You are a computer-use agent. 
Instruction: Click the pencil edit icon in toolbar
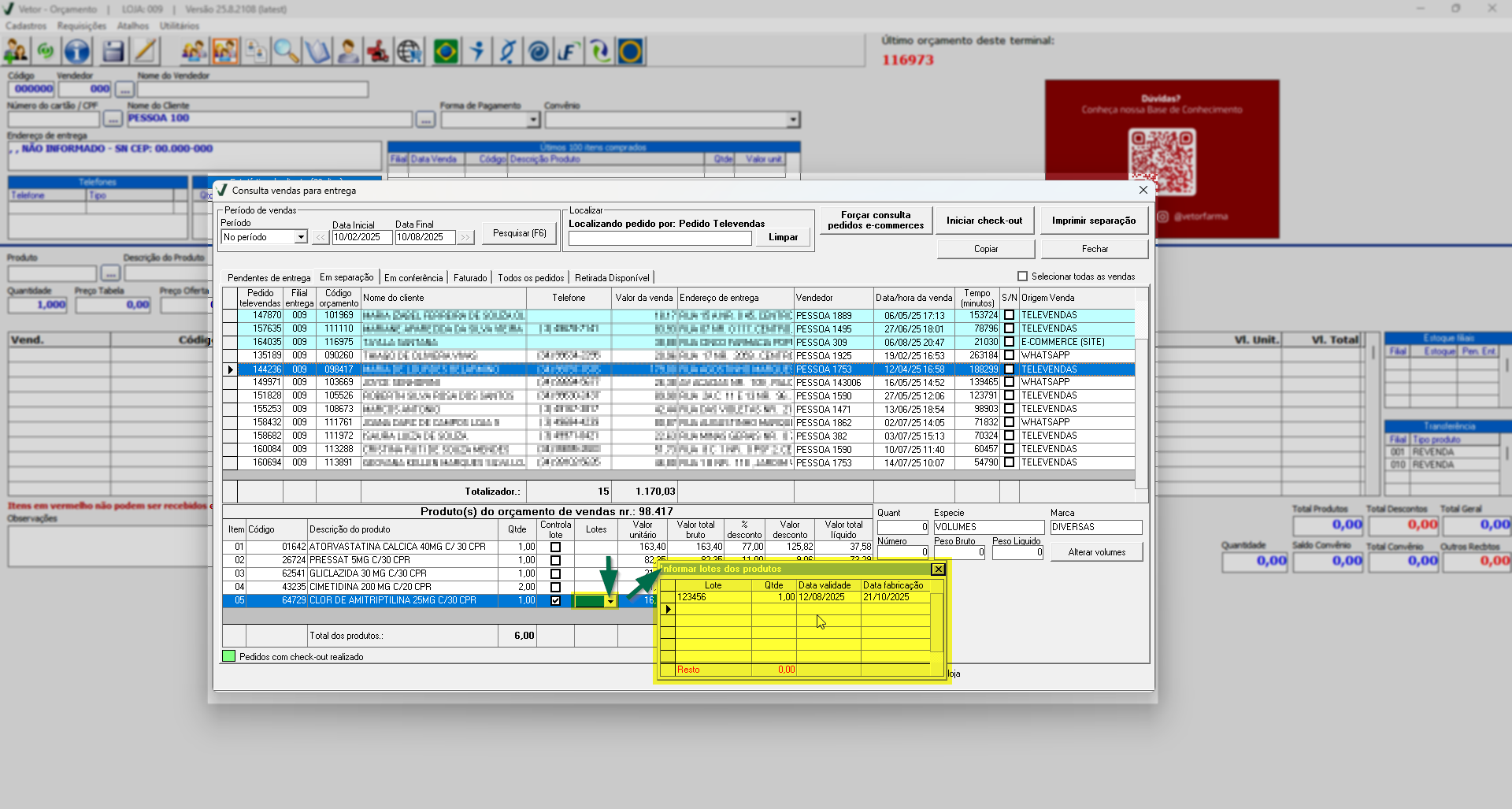click(145, 52)
